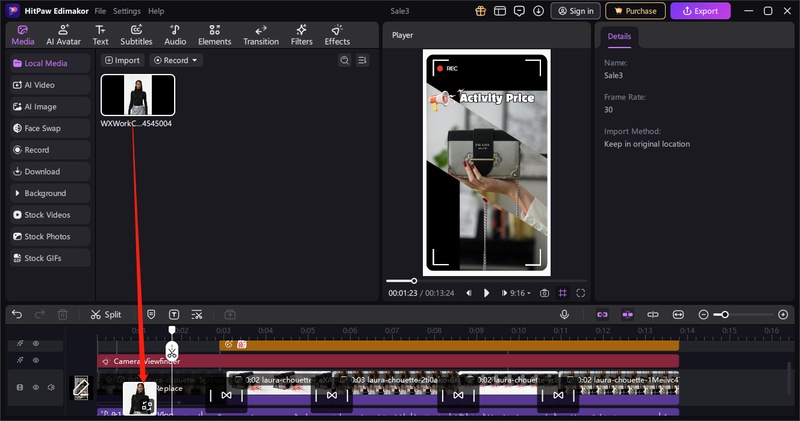Click the Export button

700,11
